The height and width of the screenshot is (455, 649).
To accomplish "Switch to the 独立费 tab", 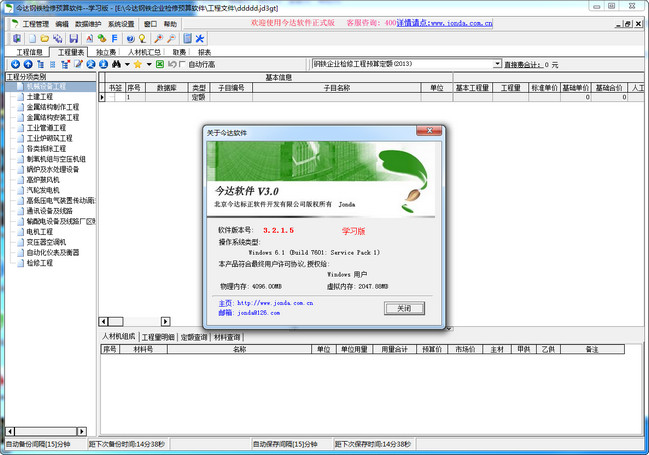I will coord(106,52).
